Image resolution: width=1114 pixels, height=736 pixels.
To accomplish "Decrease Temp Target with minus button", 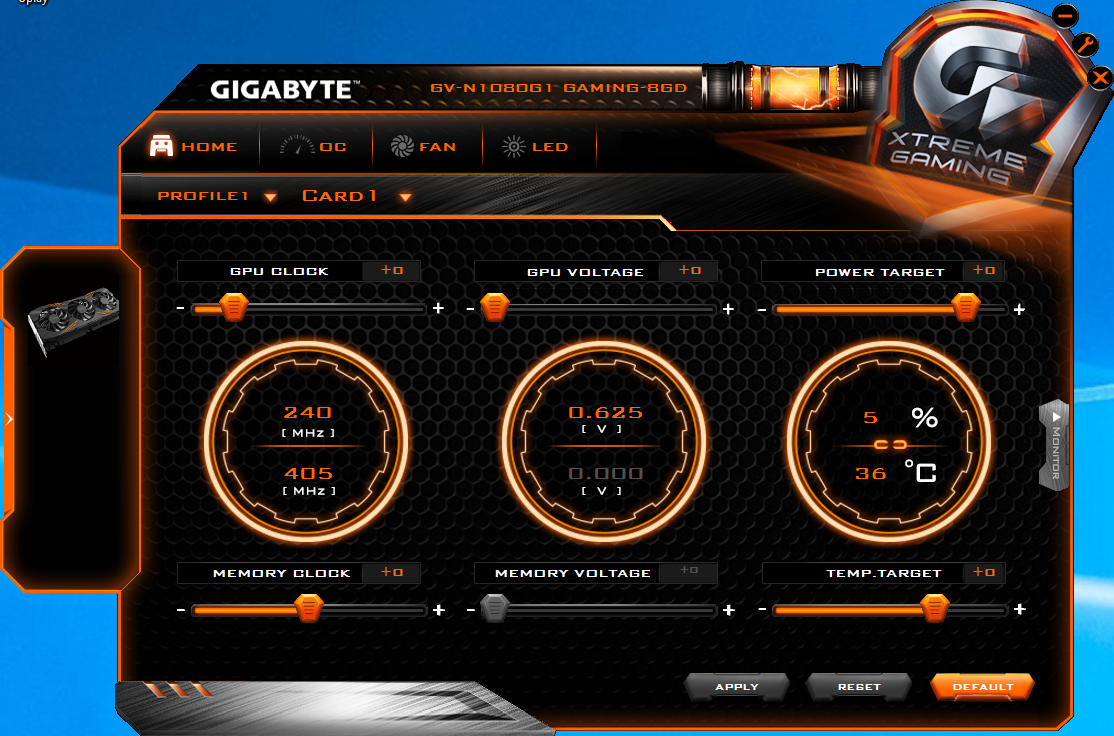I will point(762,610).
